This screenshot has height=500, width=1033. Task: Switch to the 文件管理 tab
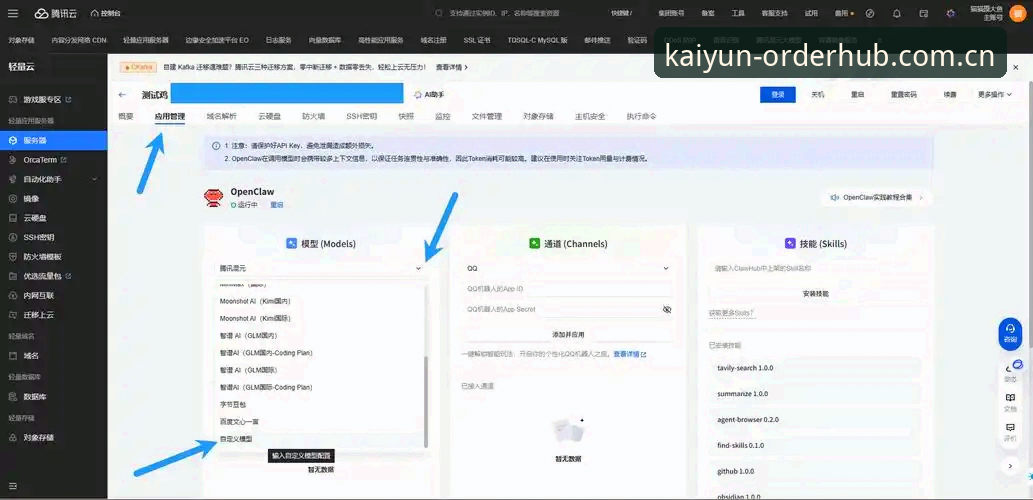click(x=487, y=117)
